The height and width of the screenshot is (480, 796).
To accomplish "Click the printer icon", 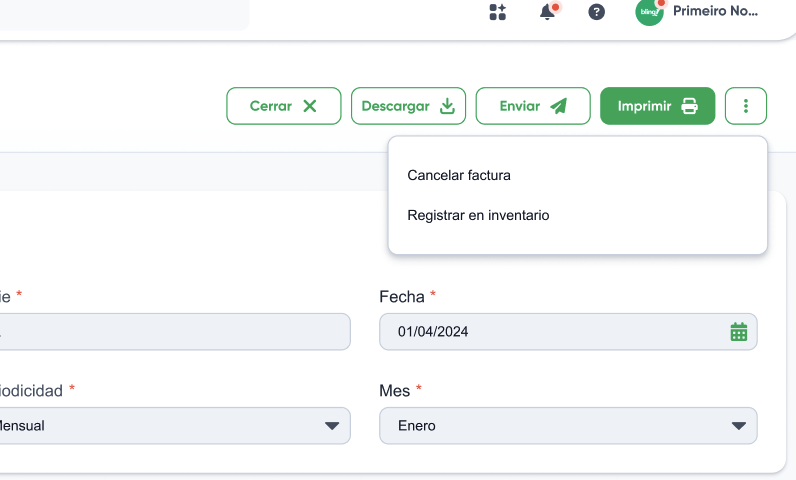I will 689,106.
